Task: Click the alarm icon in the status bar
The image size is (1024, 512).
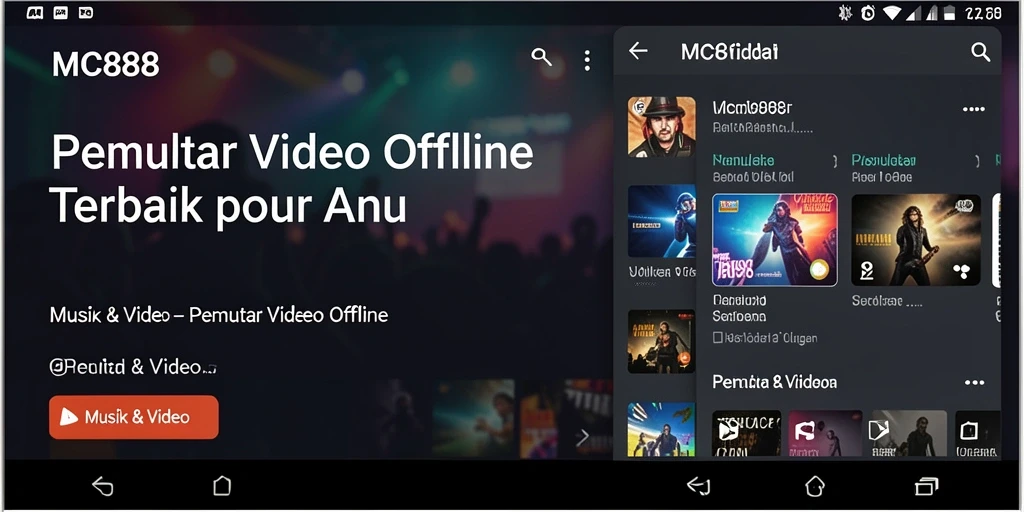Action: pyautogui.click(x=868, y=12)
